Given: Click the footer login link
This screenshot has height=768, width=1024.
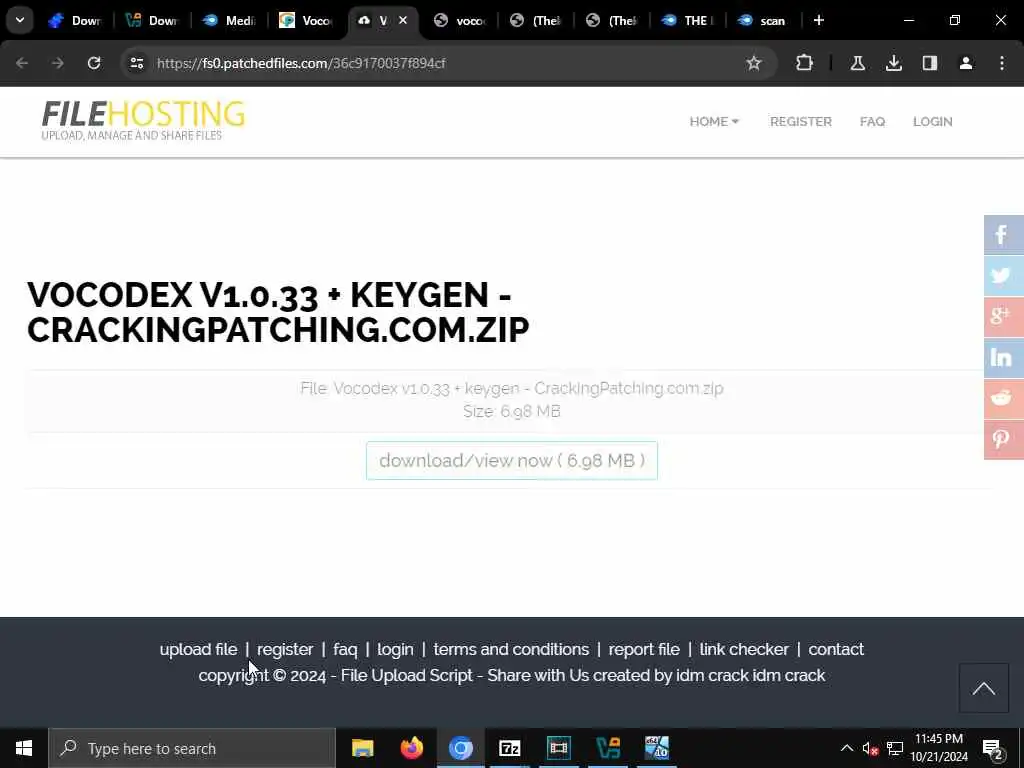Looking at the screenshot, I should tap(395, 649).
